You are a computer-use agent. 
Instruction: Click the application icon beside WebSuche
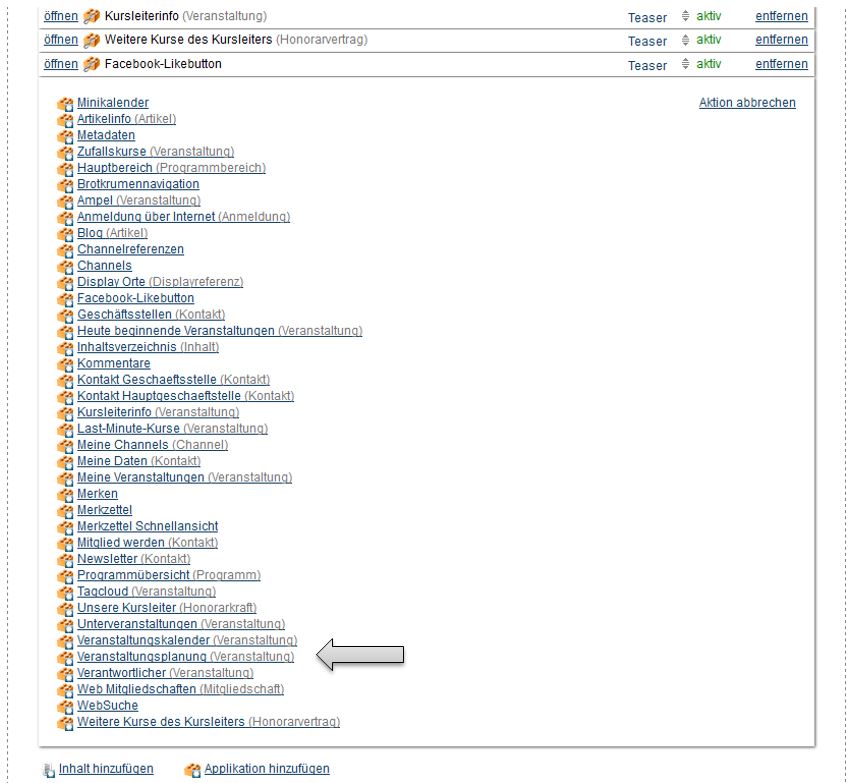(x=66, y=706)
